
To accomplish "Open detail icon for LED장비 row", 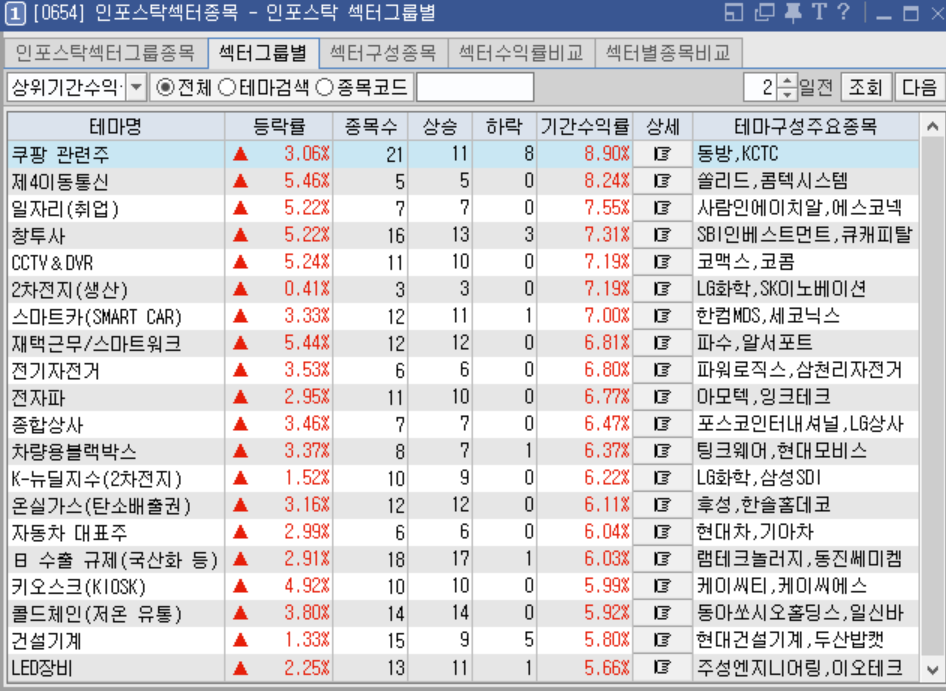I will (x=662, y=667).
